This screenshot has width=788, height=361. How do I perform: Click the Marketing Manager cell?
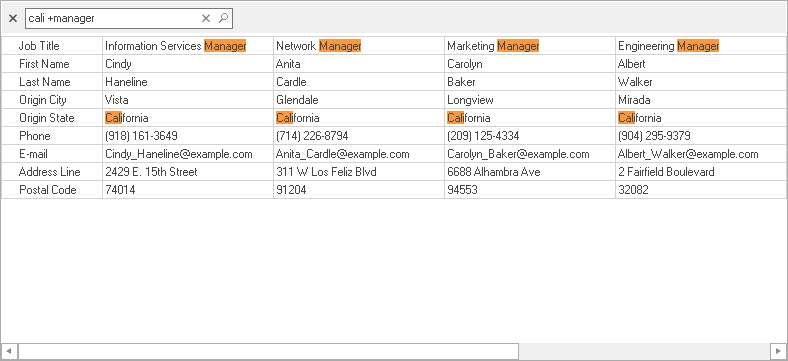[x=530, y=46]
